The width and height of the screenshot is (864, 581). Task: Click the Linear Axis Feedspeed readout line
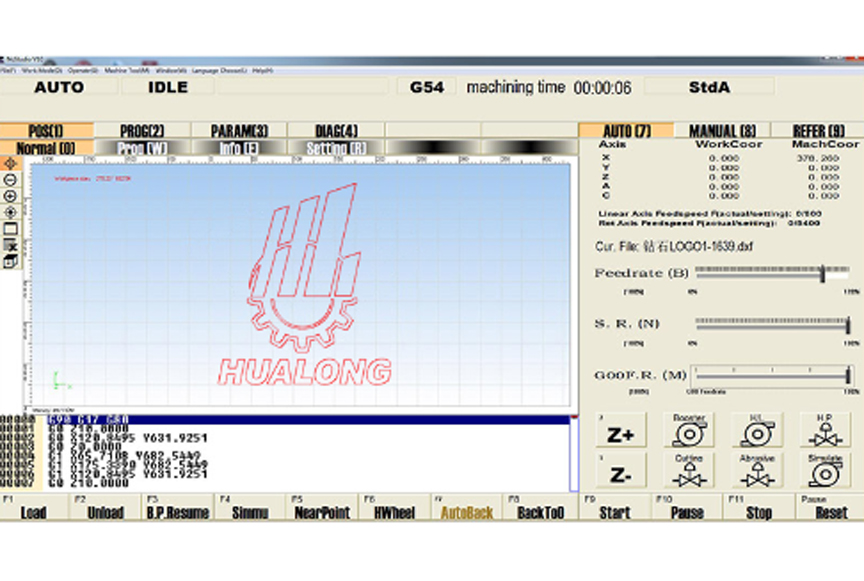pos(710,213)
